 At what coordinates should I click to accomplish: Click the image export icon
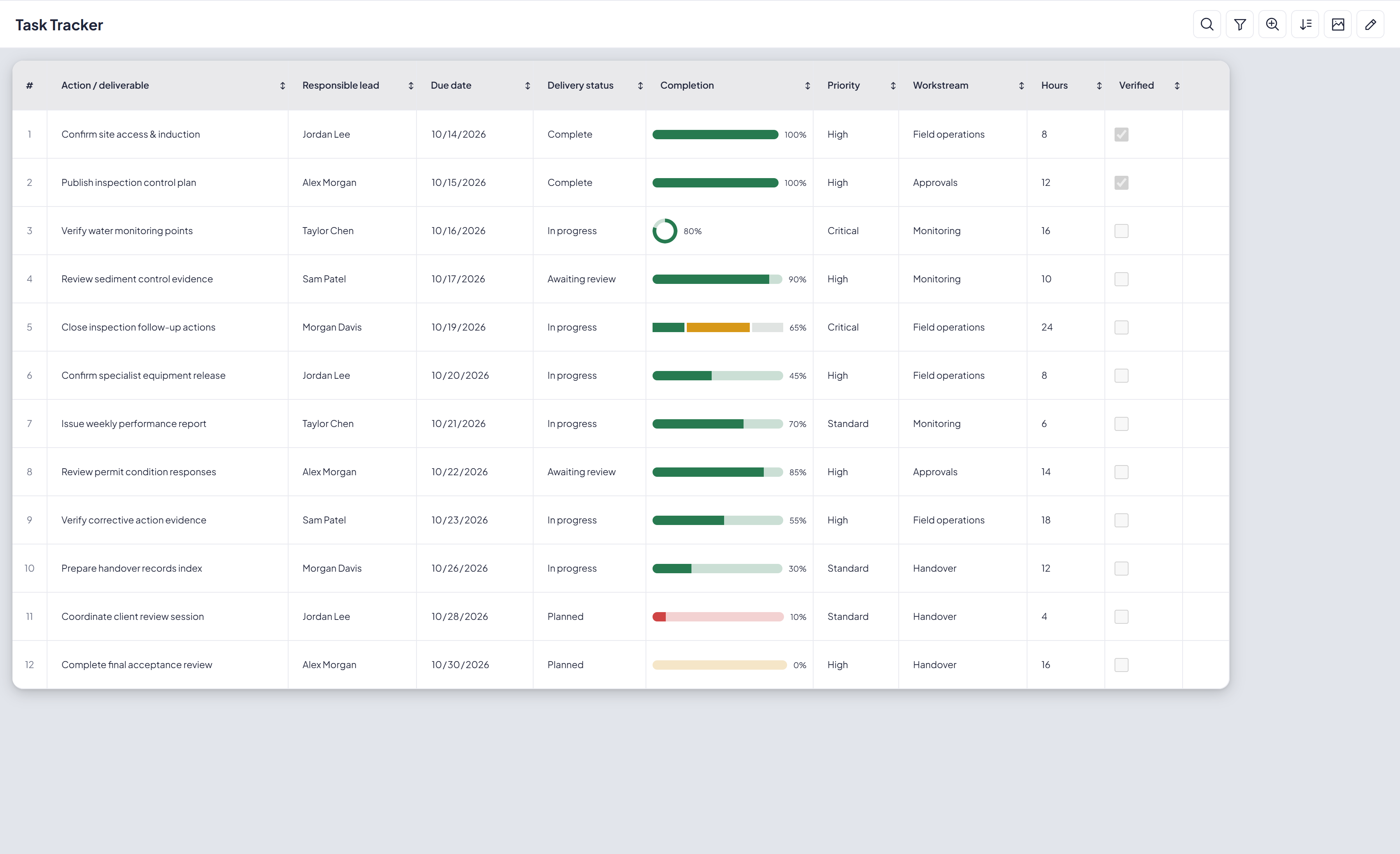[x=1337, y=24]
